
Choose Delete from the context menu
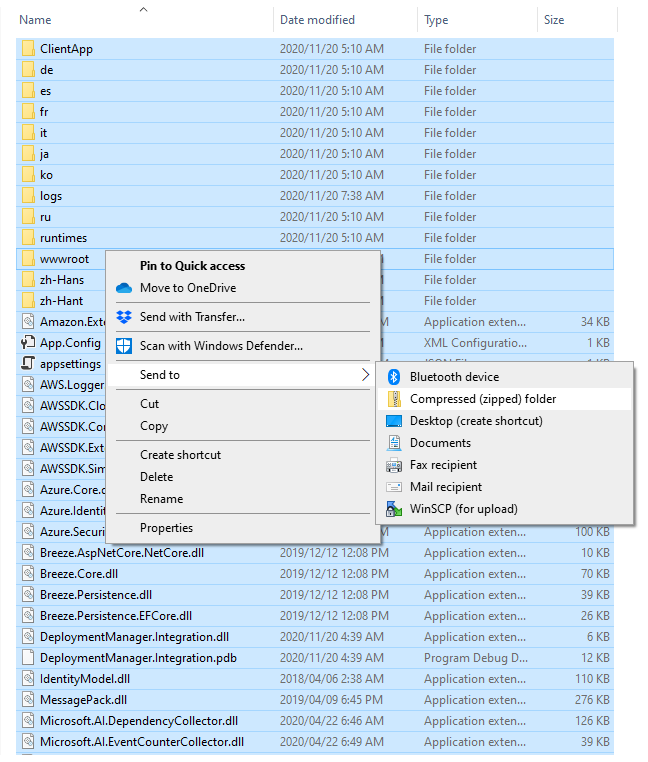(x=157, y=477)
